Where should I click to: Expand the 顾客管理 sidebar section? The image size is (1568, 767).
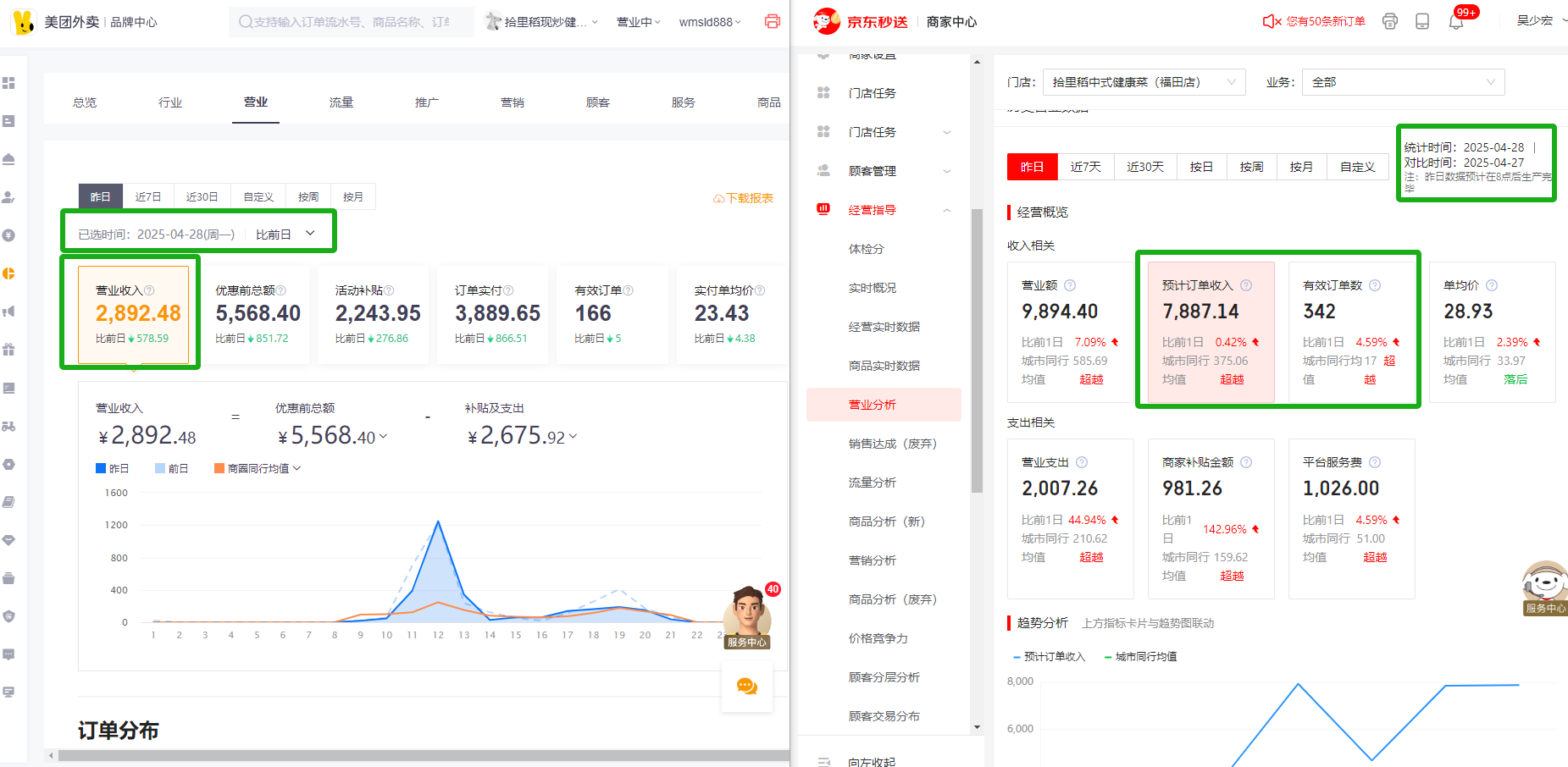947,171
